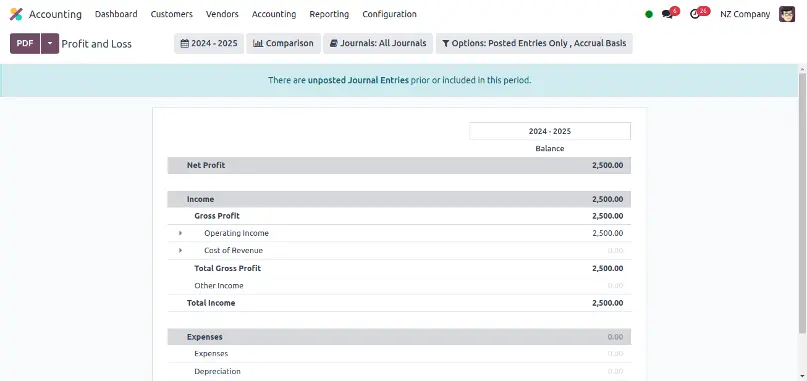
Task: Click the Odoo Accounting app logo icon
Action: pyautogui.click(x=16, y=14)
